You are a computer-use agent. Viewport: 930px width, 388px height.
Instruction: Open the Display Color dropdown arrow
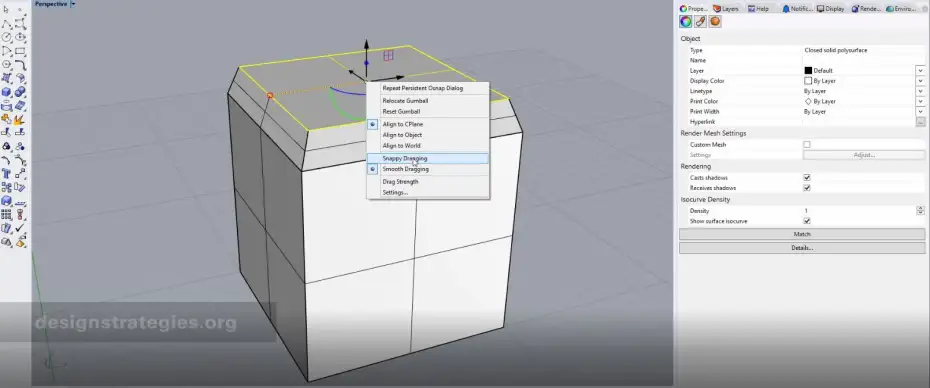point(920,81)
